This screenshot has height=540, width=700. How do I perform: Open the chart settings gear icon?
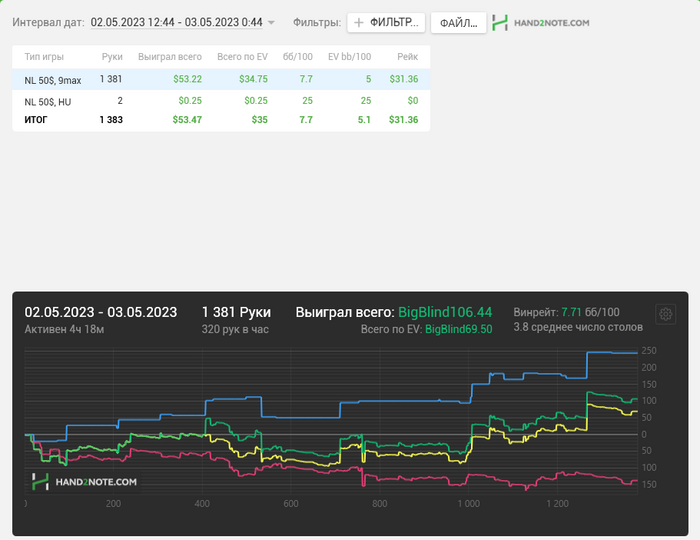(665, 314)
